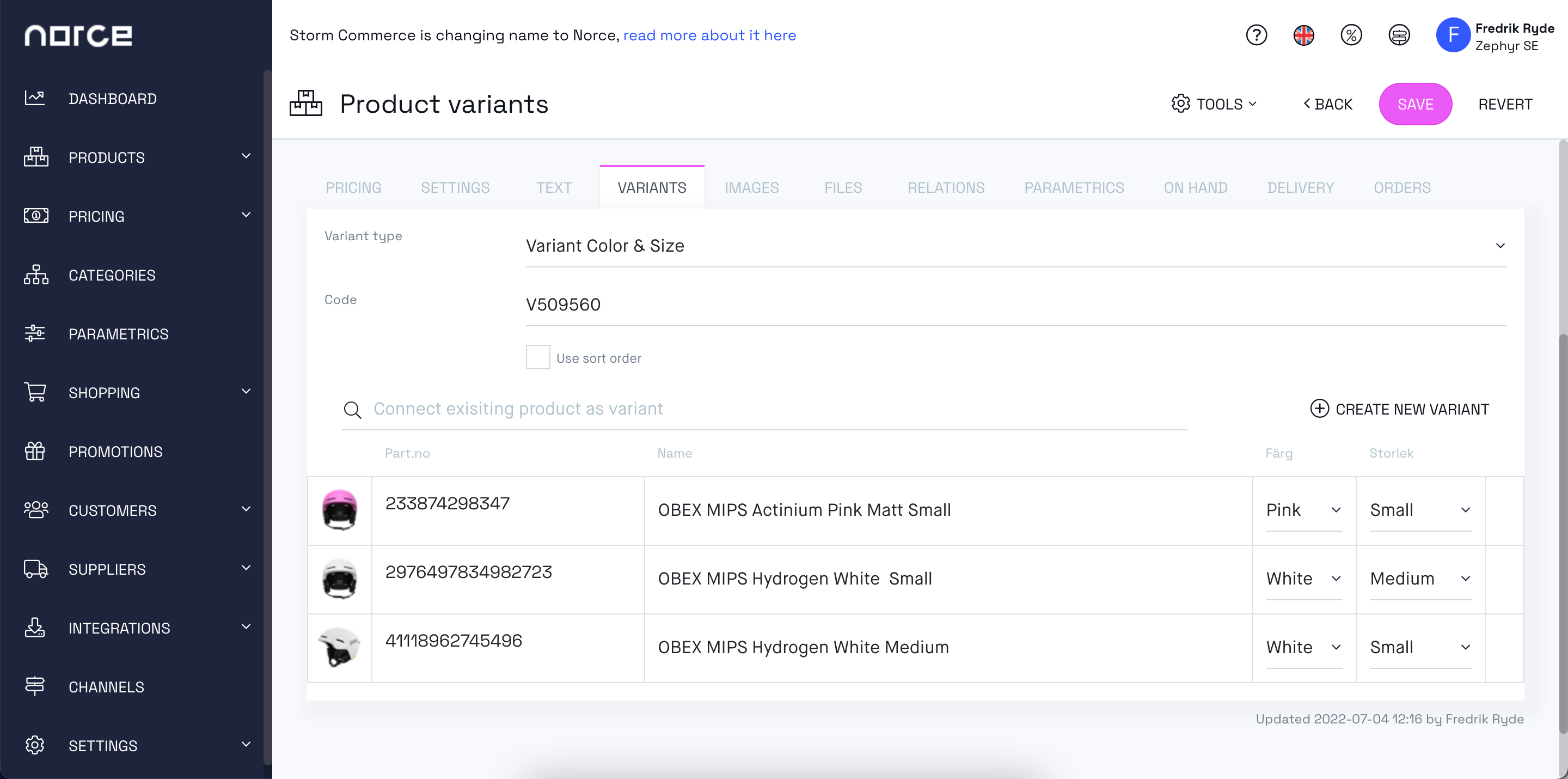1568x779 pixels.
Task: Click the Pricing sidebar icon
Action: 35,215
